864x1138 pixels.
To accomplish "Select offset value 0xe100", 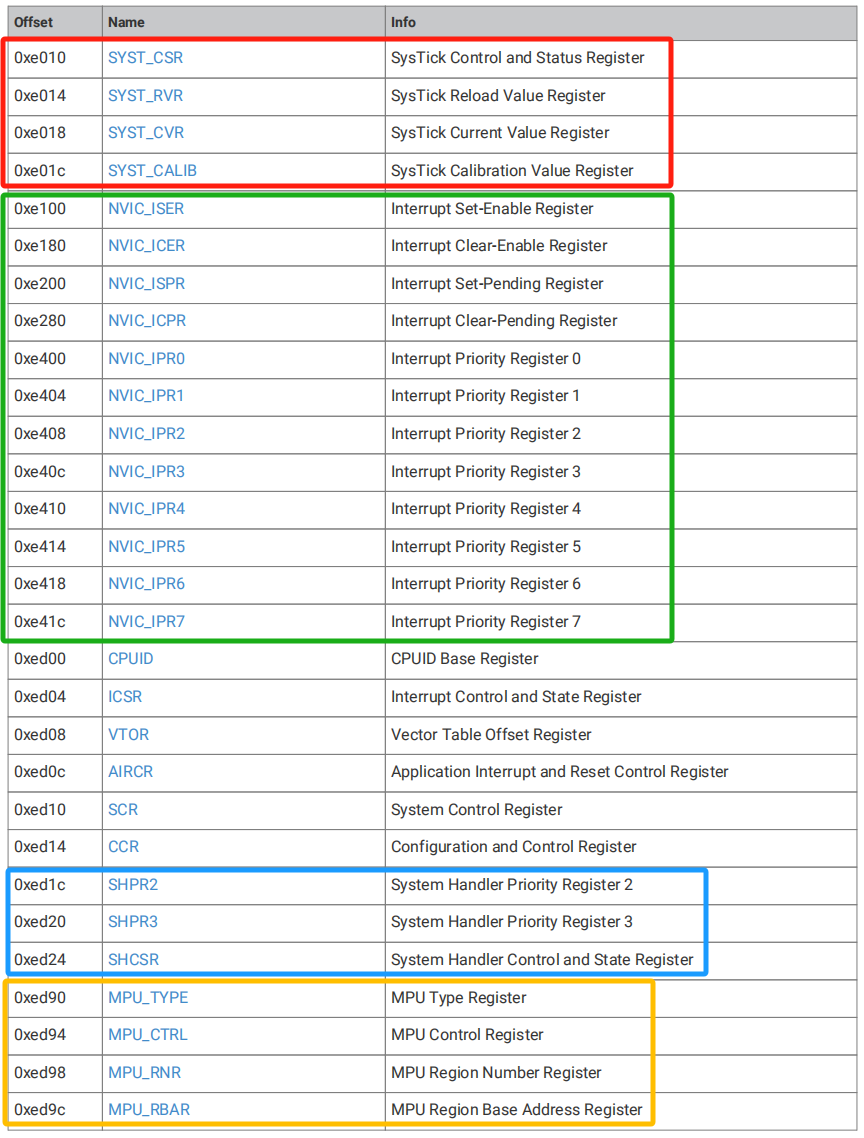I will [x=40, y=209].
